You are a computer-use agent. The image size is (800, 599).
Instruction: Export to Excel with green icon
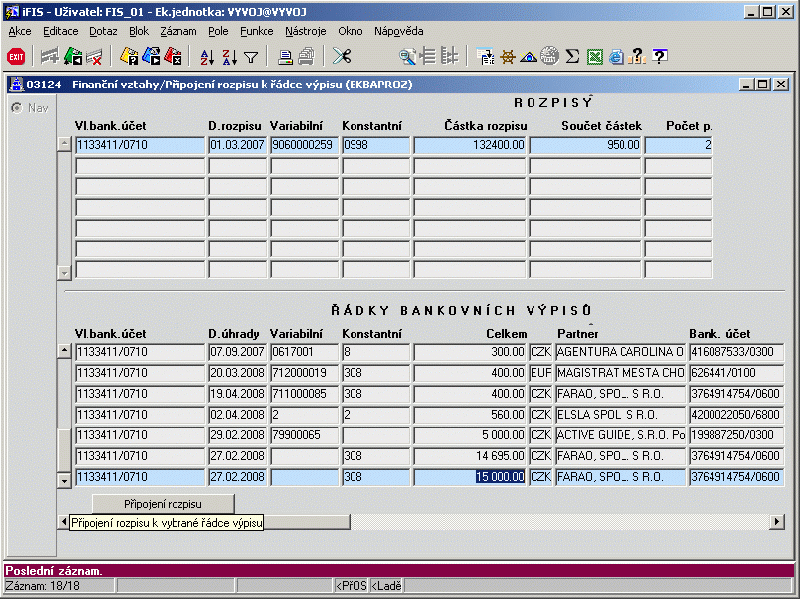click(x=594, y=57)
